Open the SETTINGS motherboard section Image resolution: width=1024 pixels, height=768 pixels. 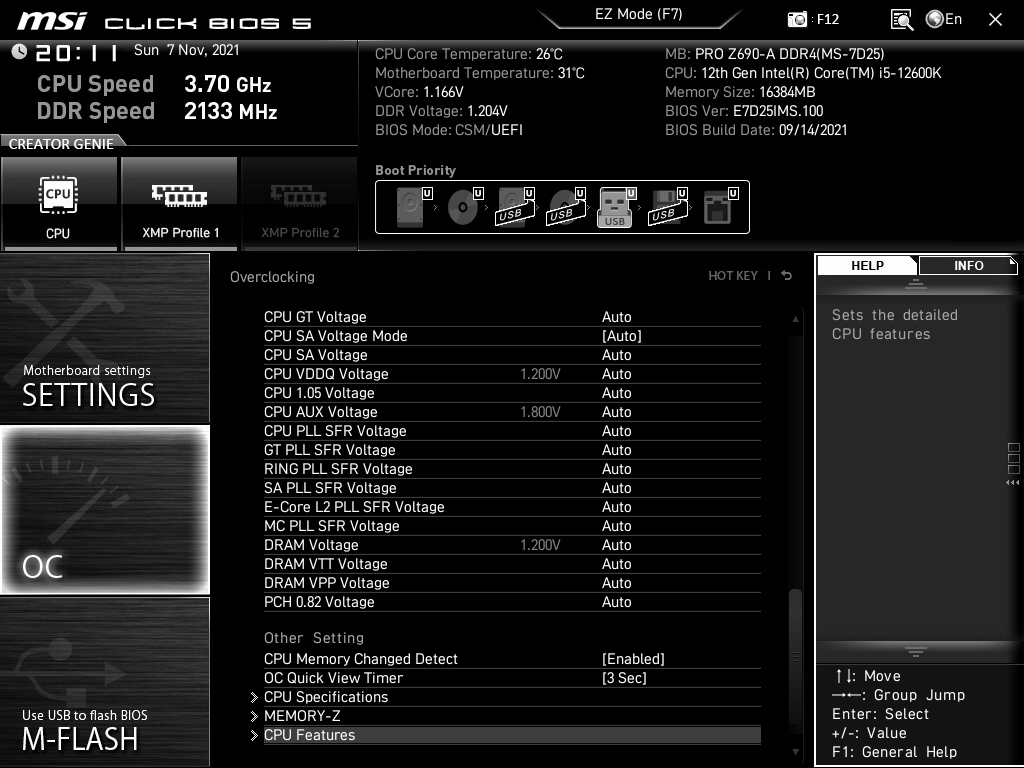click(104, 338)
